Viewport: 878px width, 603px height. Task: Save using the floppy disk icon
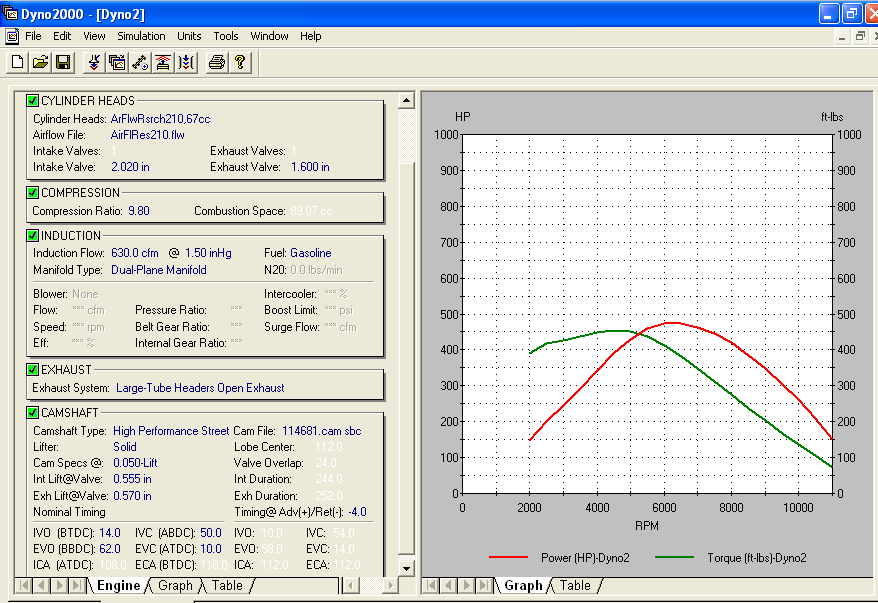(x=62, y=63)
